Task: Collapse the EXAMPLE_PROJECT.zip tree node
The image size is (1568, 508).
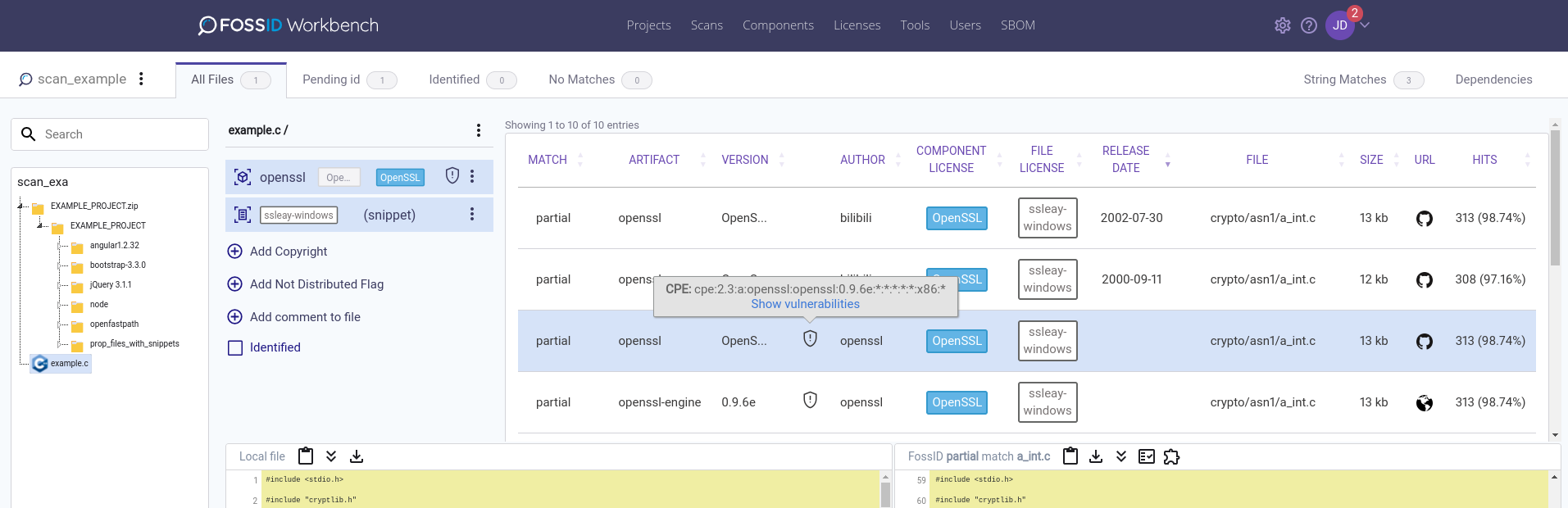Action: pyautogui.click(x=20, y=206)
